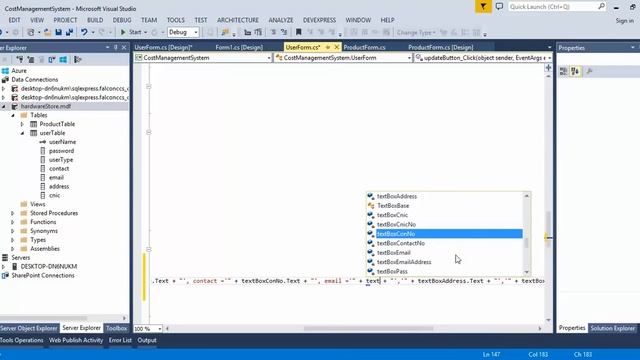
Task: Open the updateButton_Click member dropdown
Action: (483, 58)
